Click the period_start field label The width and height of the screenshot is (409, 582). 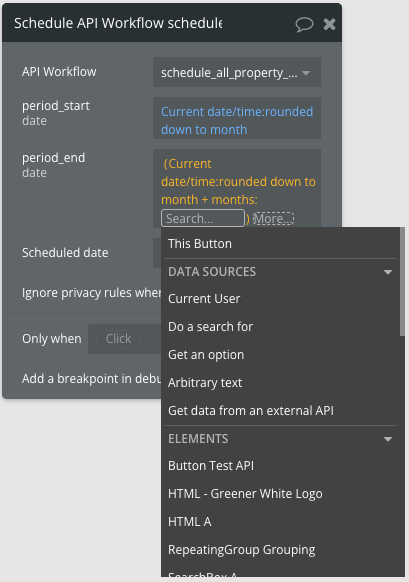click(56, 106)
